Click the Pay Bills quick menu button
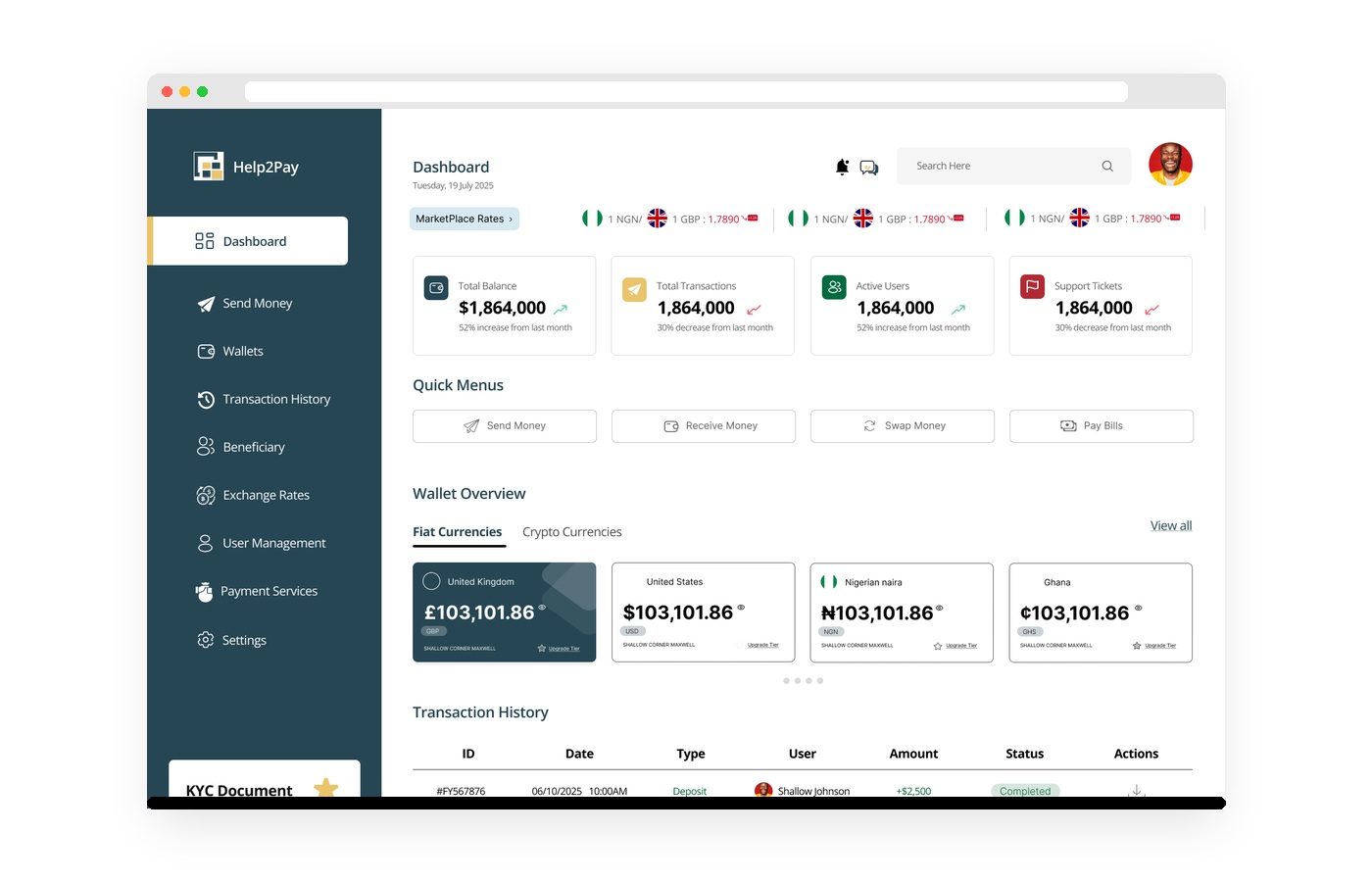The image size is (1372, 882). [x=1102, y=426]
